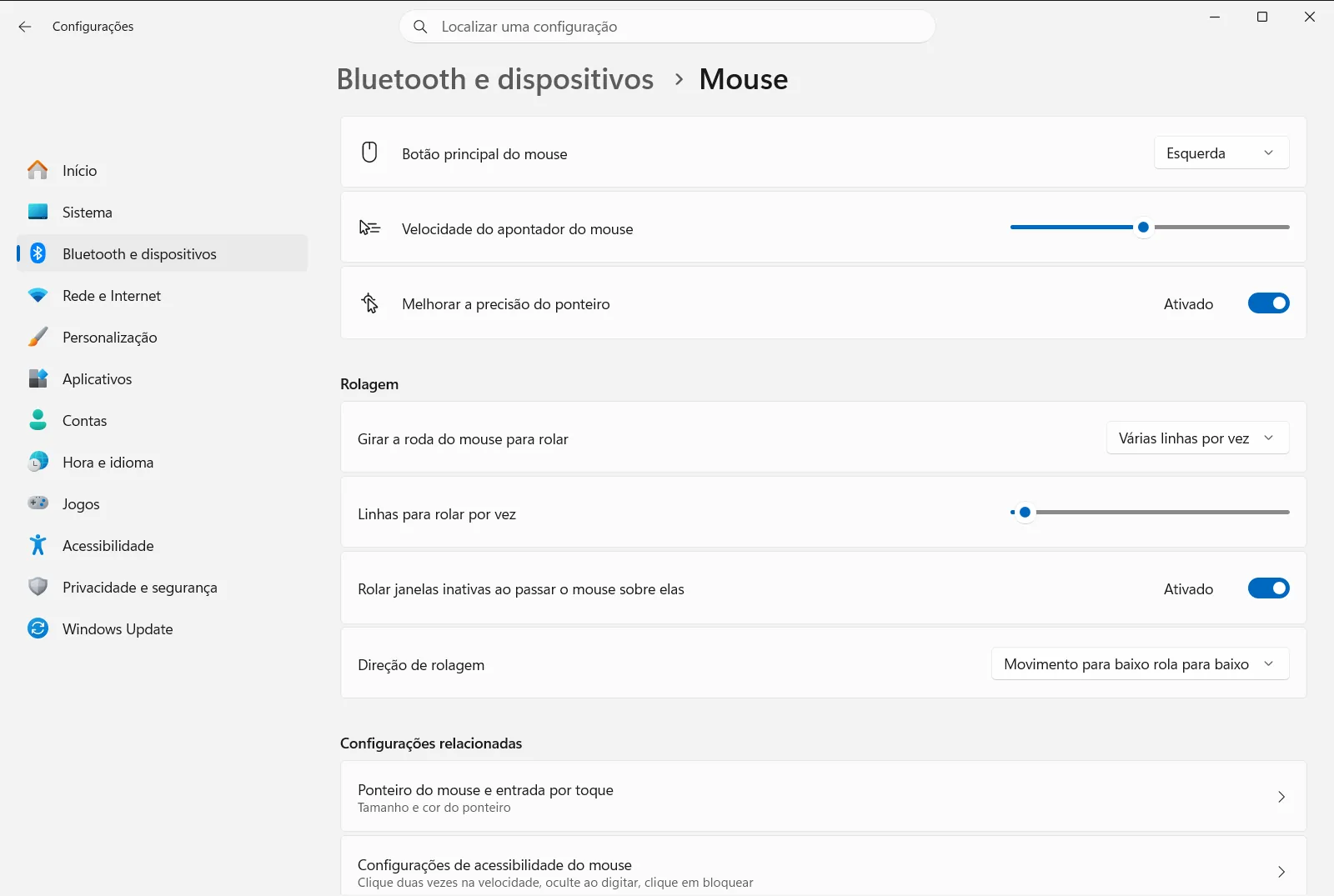
Task: Toggle Melhorar a precisão do ponteiro switch
Action: [x=1268, y=303]
